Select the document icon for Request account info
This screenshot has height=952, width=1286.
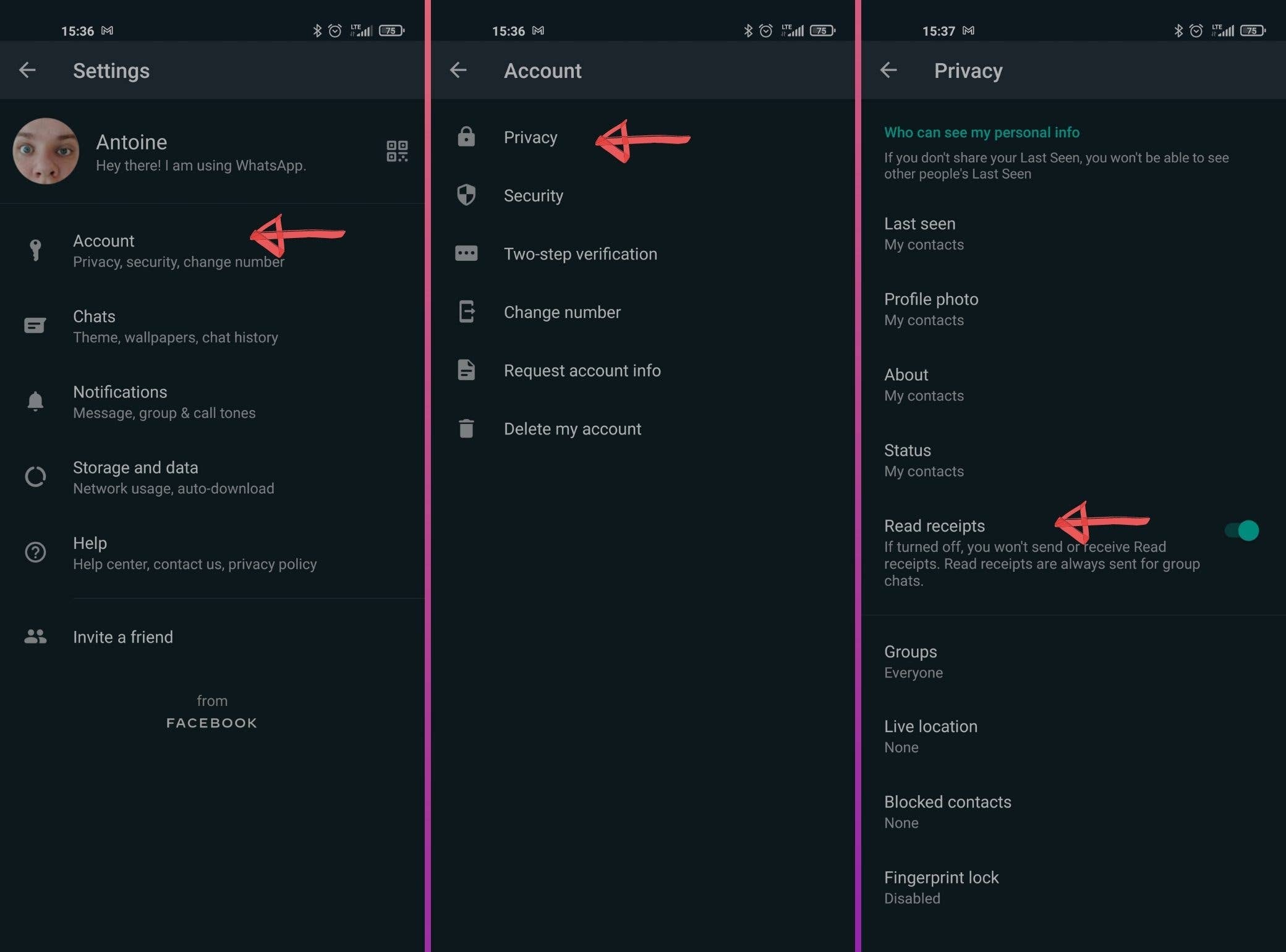click(466, 370)
